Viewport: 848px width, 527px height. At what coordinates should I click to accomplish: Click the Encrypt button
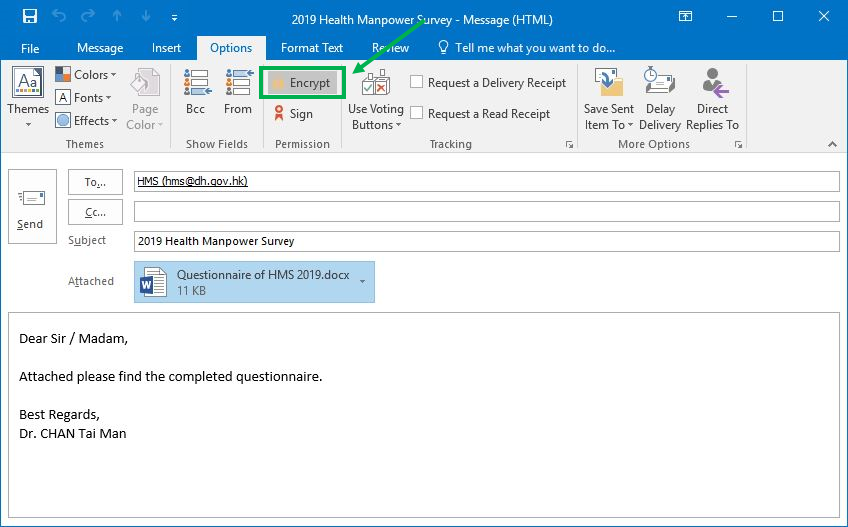[303, 83]
